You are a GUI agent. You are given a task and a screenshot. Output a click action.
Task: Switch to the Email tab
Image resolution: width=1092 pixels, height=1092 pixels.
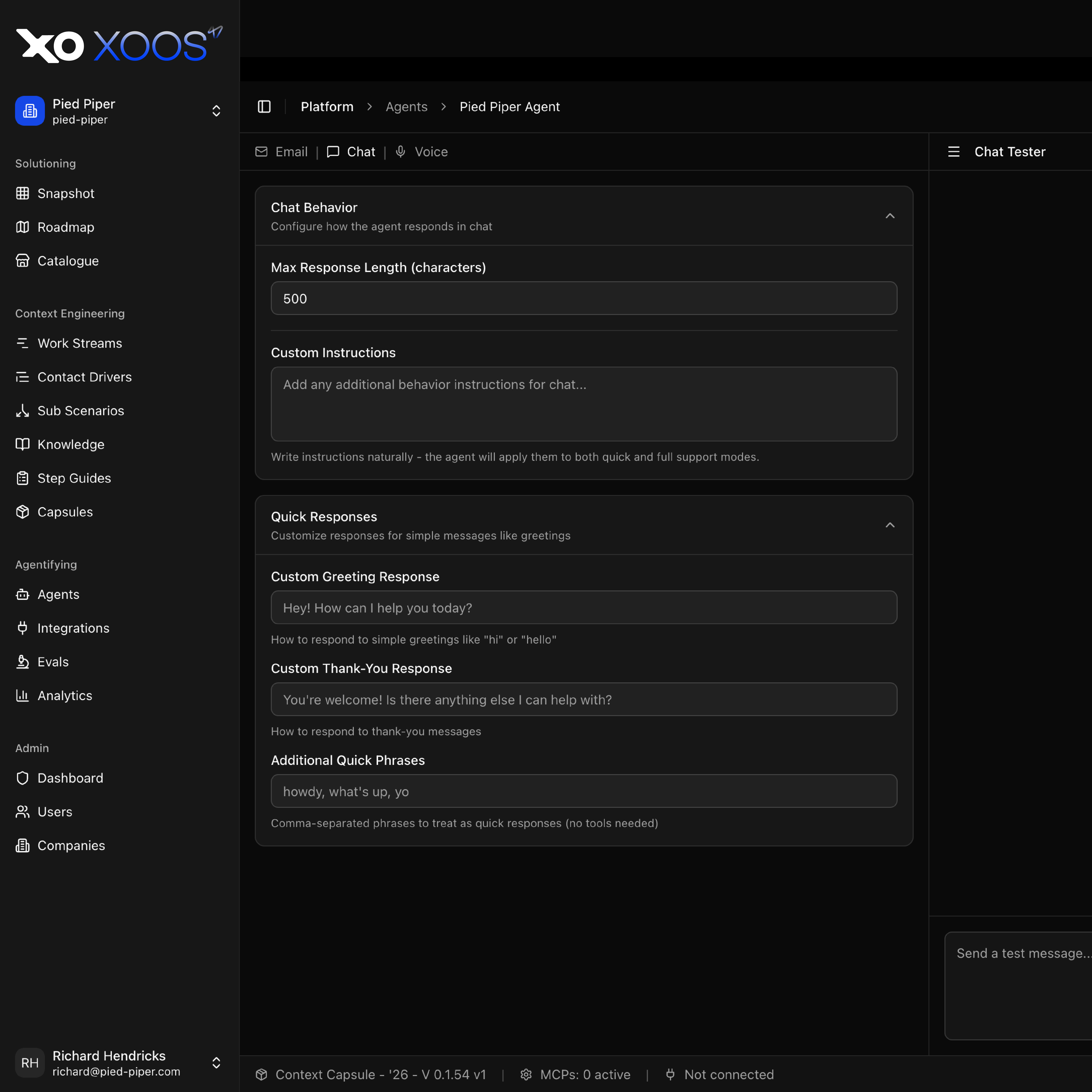pos(281,151)
